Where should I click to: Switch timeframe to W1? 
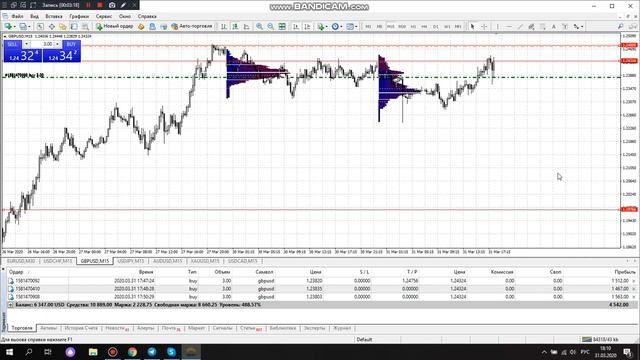point(447,27)
